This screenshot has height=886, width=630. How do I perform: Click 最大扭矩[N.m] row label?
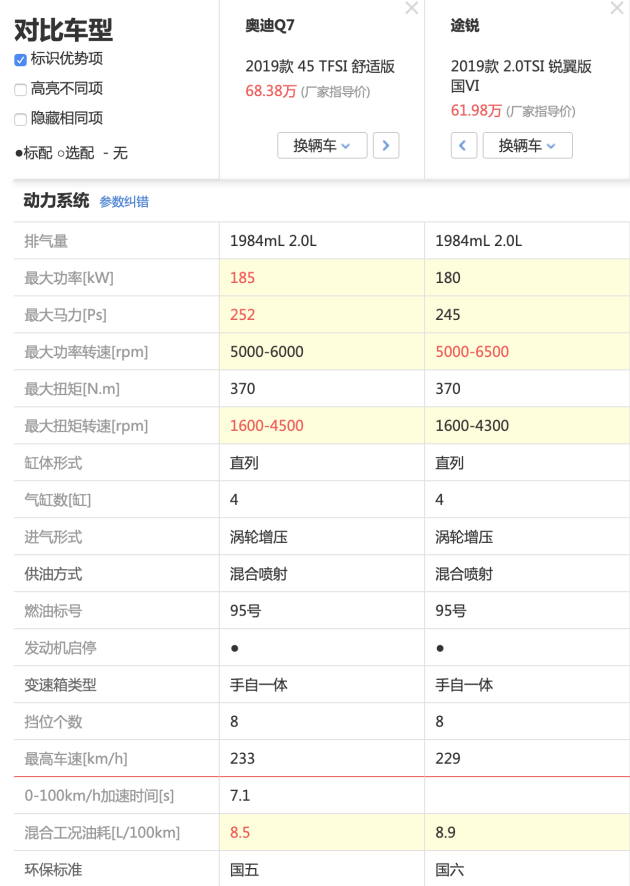coord(72,389)
